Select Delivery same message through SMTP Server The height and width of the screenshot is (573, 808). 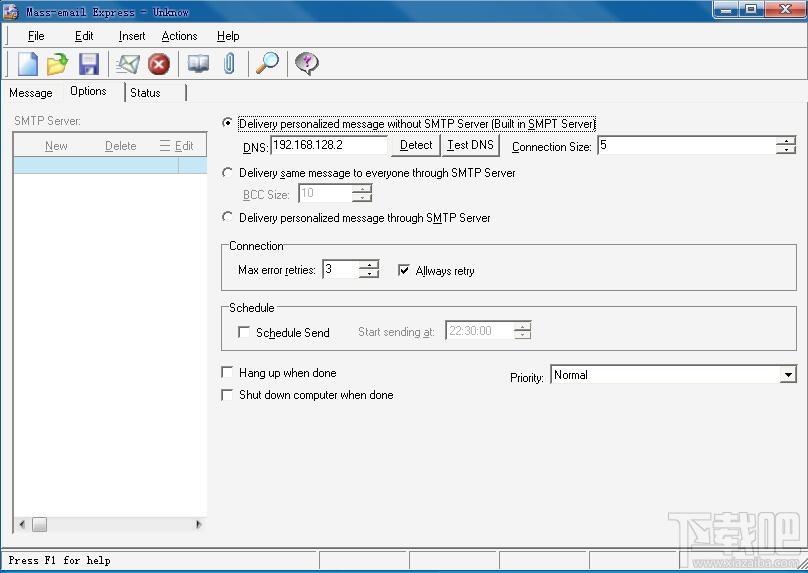click(228, 173)
